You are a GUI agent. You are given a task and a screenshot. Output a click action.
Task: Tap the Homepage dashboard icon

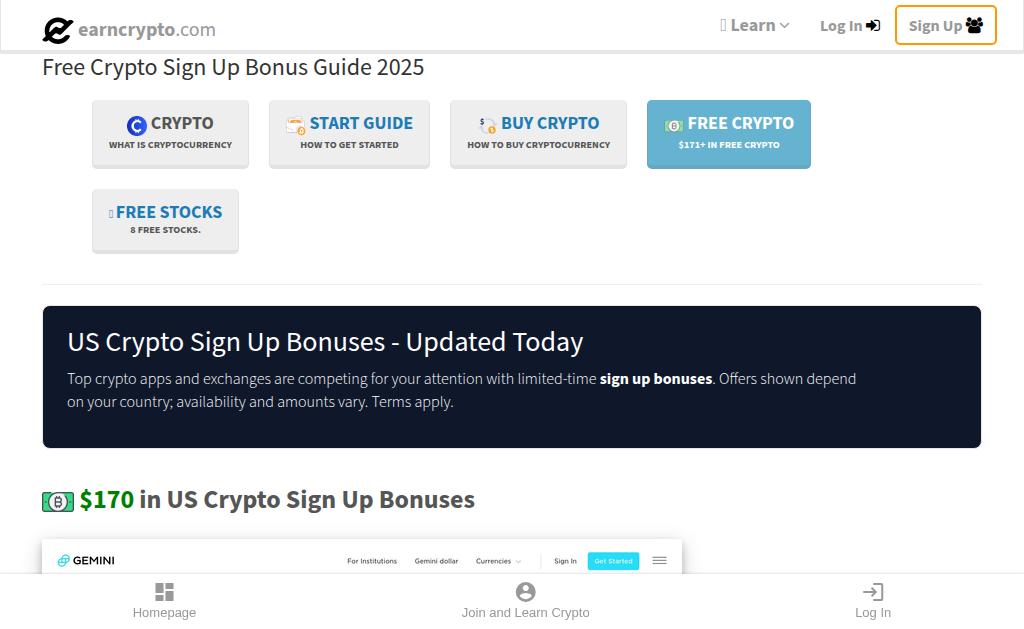[x=164, y=592]
